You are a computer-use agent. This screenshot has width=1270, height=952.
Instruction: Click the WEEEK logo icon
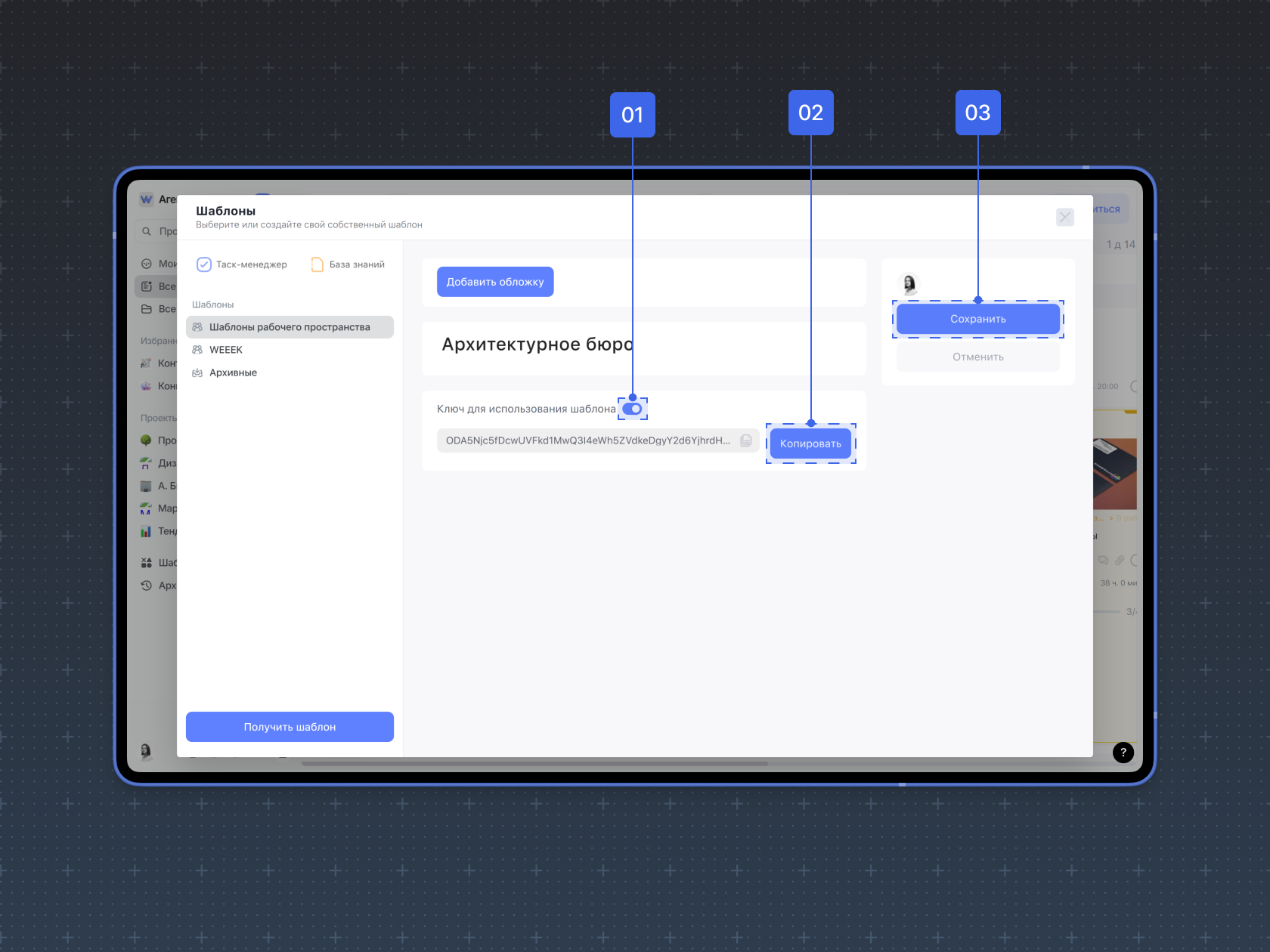pos(147,199)
